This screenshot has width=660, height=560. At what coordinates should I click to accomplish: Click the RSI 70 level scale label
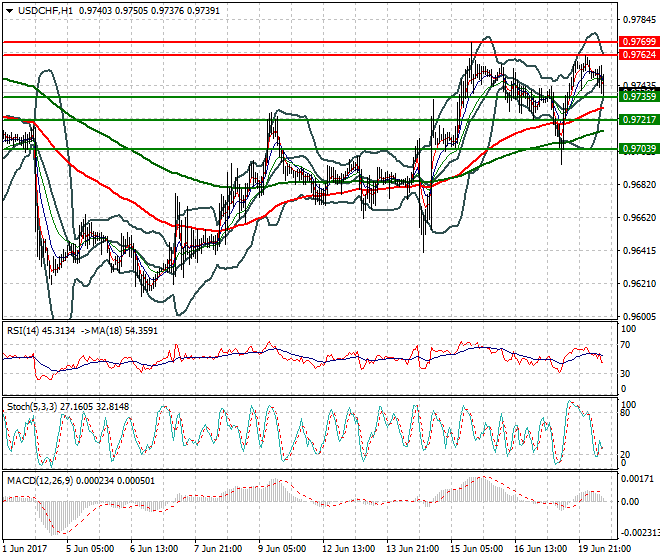coord(626,345)
